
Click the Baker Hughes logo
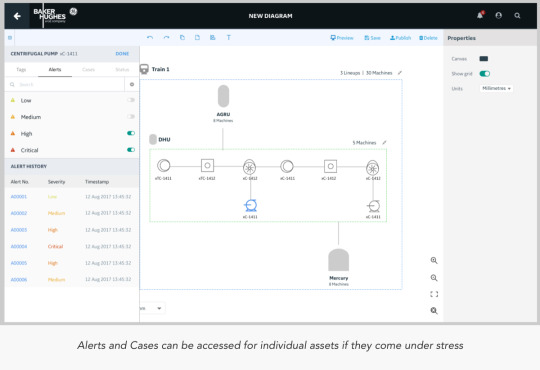coord(55,16)
